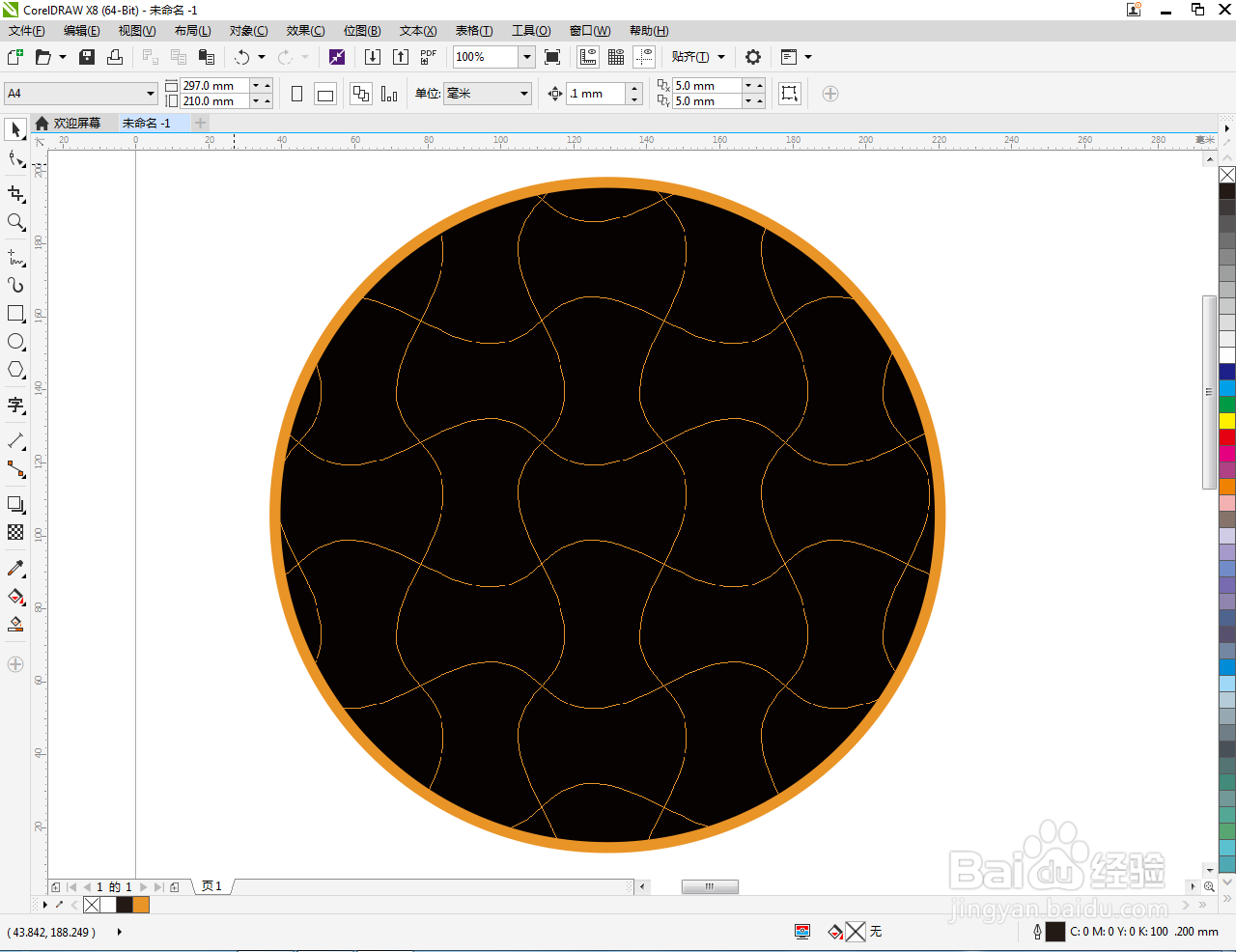This screenshot has width=1236, height=952.
Task: Click the Print icon
Action: [x=115, y=57]
